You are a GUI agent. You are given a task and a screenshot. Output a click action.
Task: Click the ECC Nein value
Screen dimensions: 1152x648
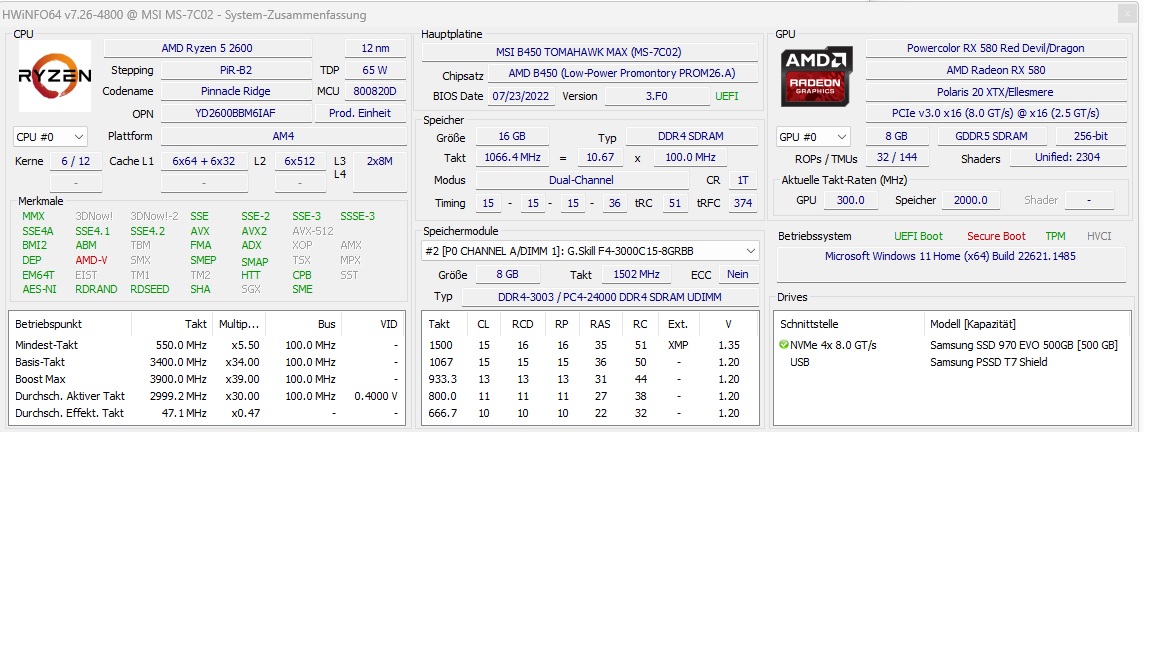(x=738, y=274)
